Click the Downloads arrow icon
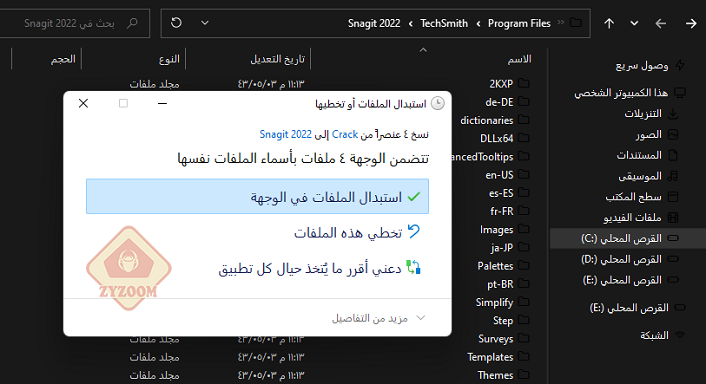The image size is (706, 384). click(x=673, y=113)
